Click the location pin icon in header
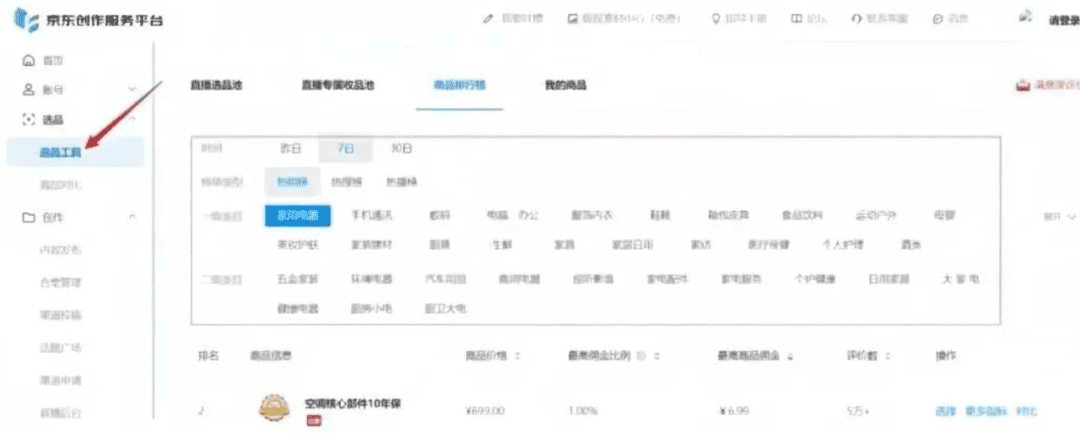Image resolution: width=1080 pixels, height=433 pixels. tap(715, 19)
